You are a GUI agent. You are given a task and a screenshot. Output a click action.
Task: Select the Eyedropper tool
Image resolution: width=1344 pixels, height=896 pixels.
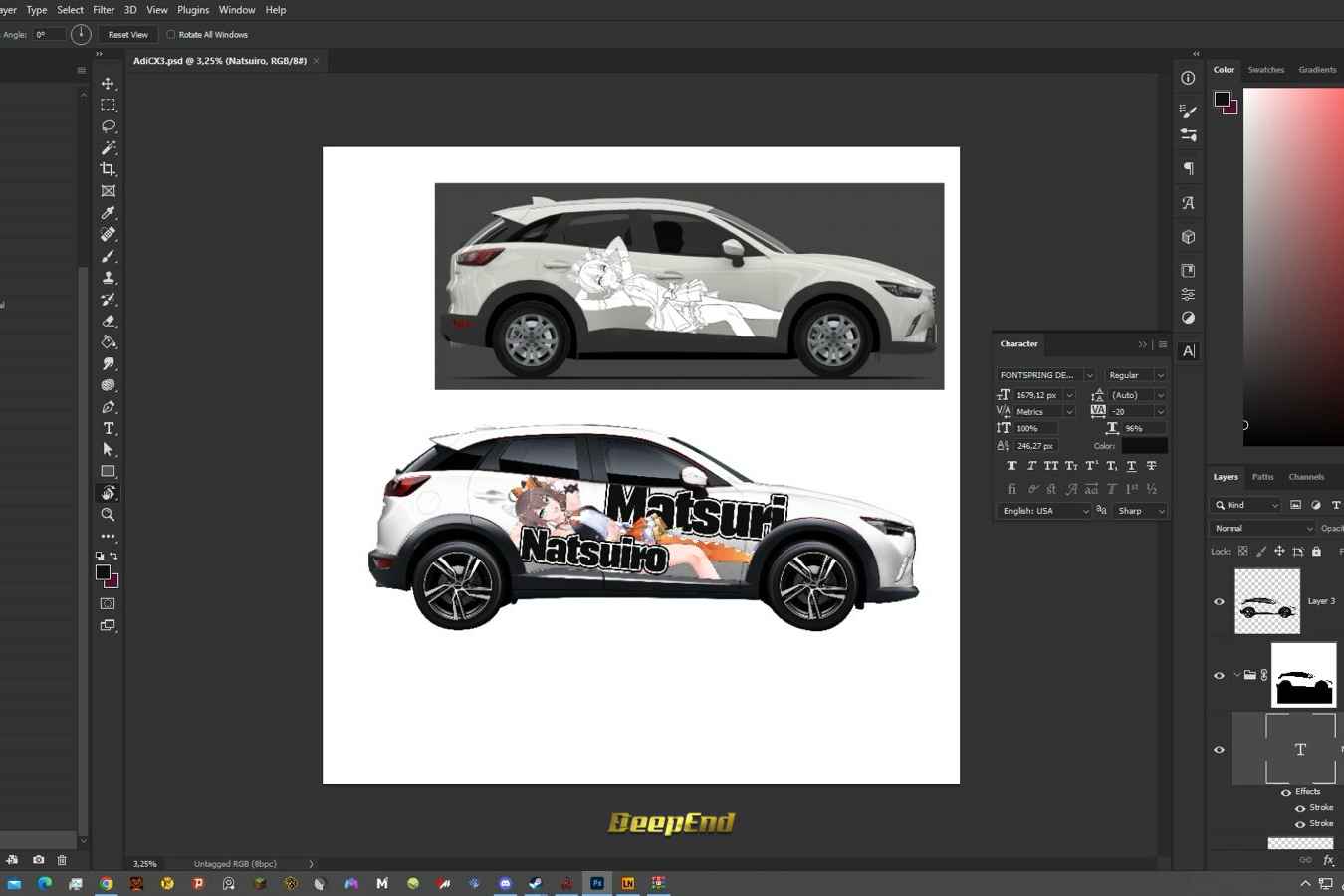pyautogui.click(x=108, y=213)
